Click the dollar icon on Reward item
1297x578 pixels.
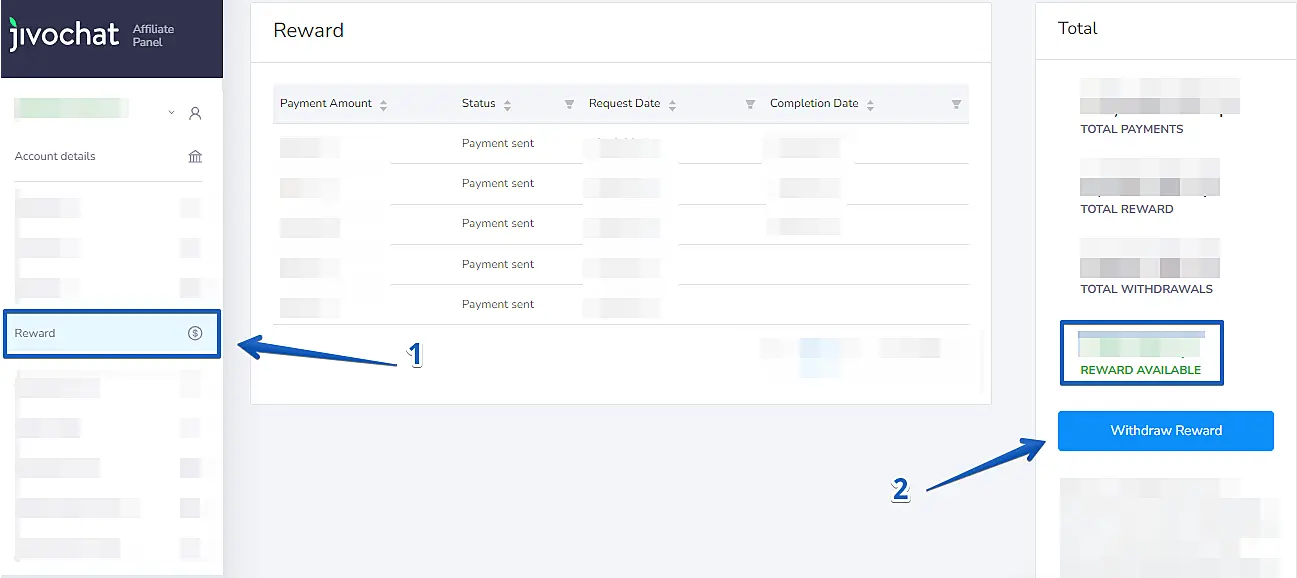point(195,333)
